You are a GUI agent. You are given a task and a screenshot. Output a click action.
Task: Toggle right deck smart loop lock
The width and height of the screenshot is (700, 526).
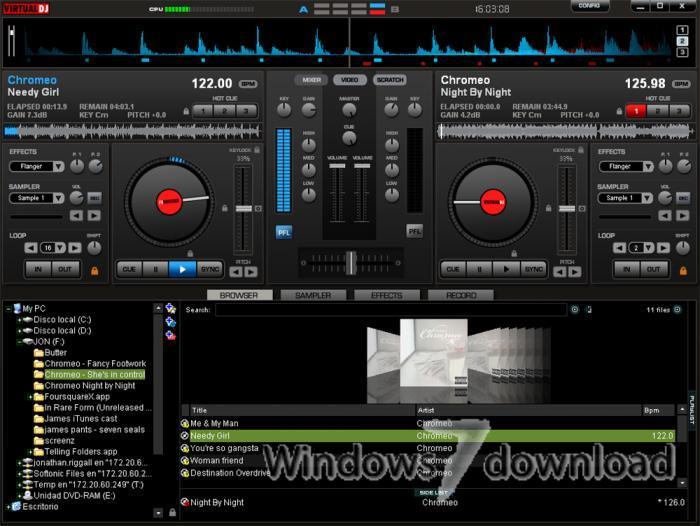click(683, 271)
